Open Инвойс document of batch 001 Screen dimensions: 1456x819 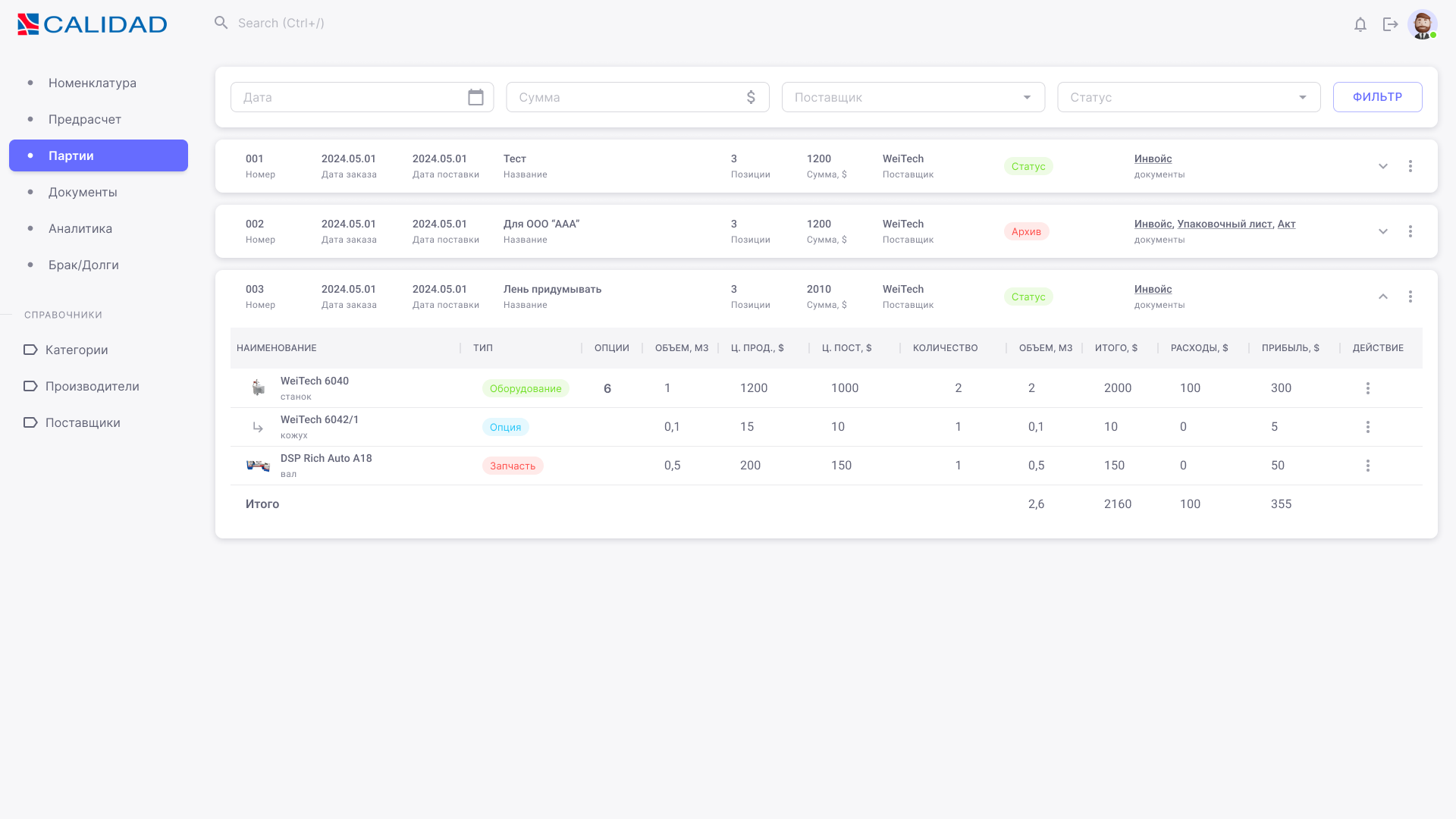(1153, 158)
